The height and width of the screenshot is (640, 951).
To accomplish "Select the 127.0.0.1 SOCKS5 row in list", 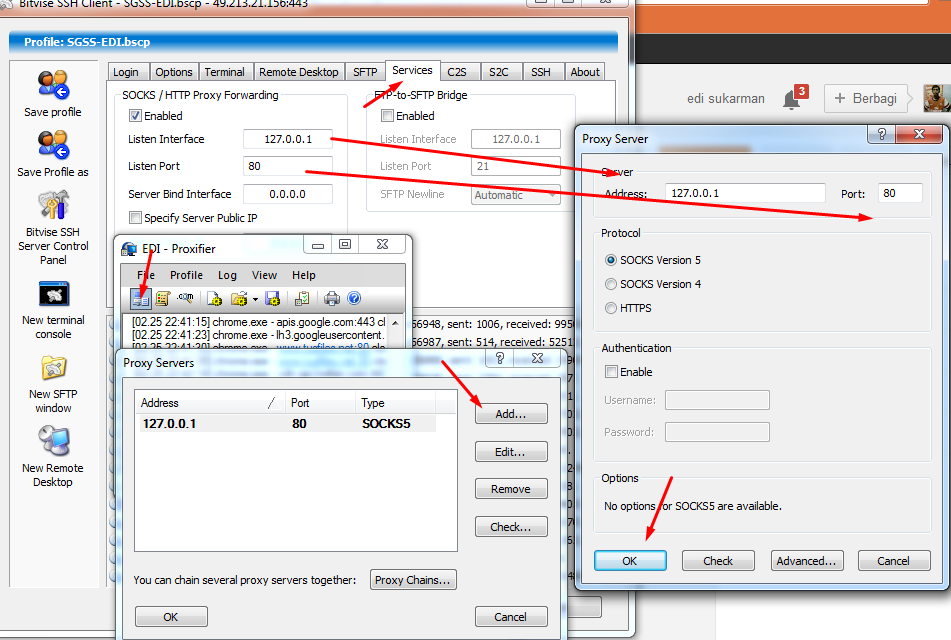I will pos(286,423).
